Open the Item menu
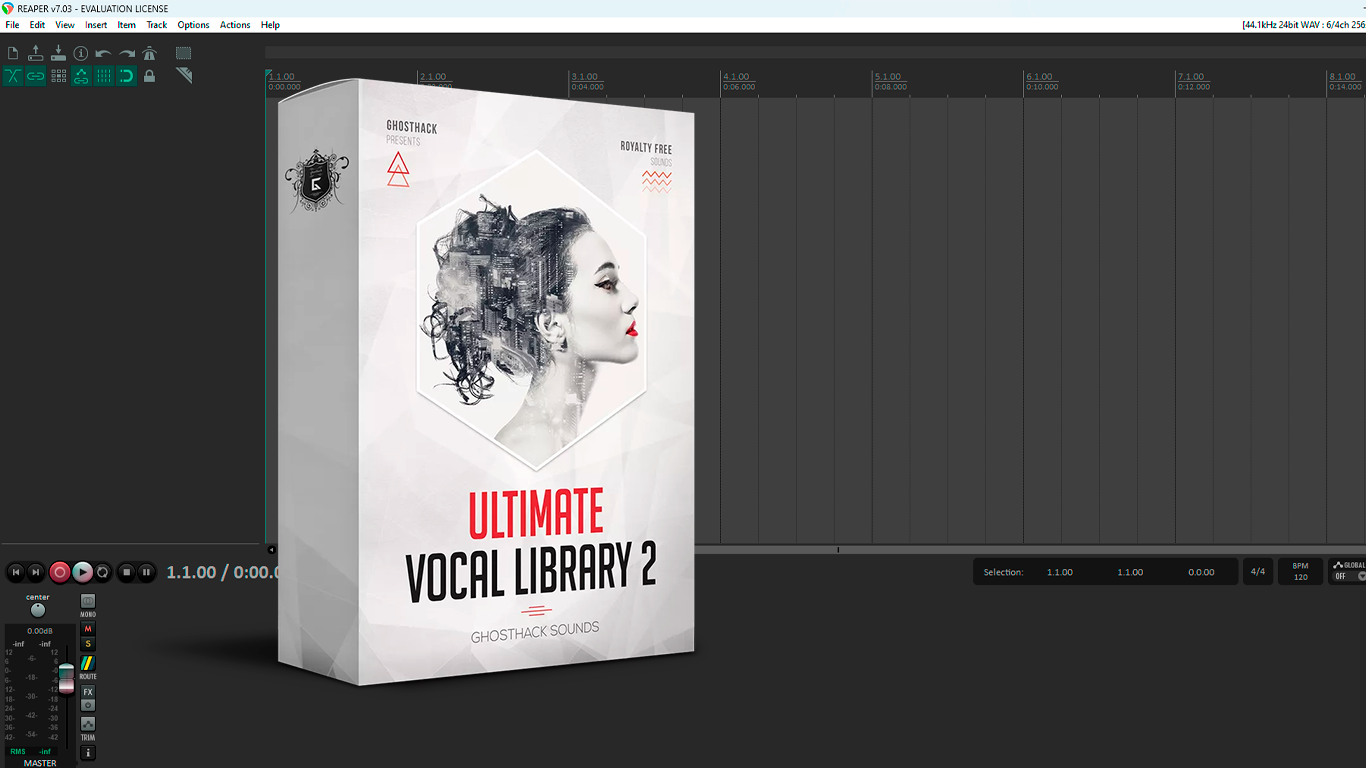1366x768 pixels. click(127, 25)
